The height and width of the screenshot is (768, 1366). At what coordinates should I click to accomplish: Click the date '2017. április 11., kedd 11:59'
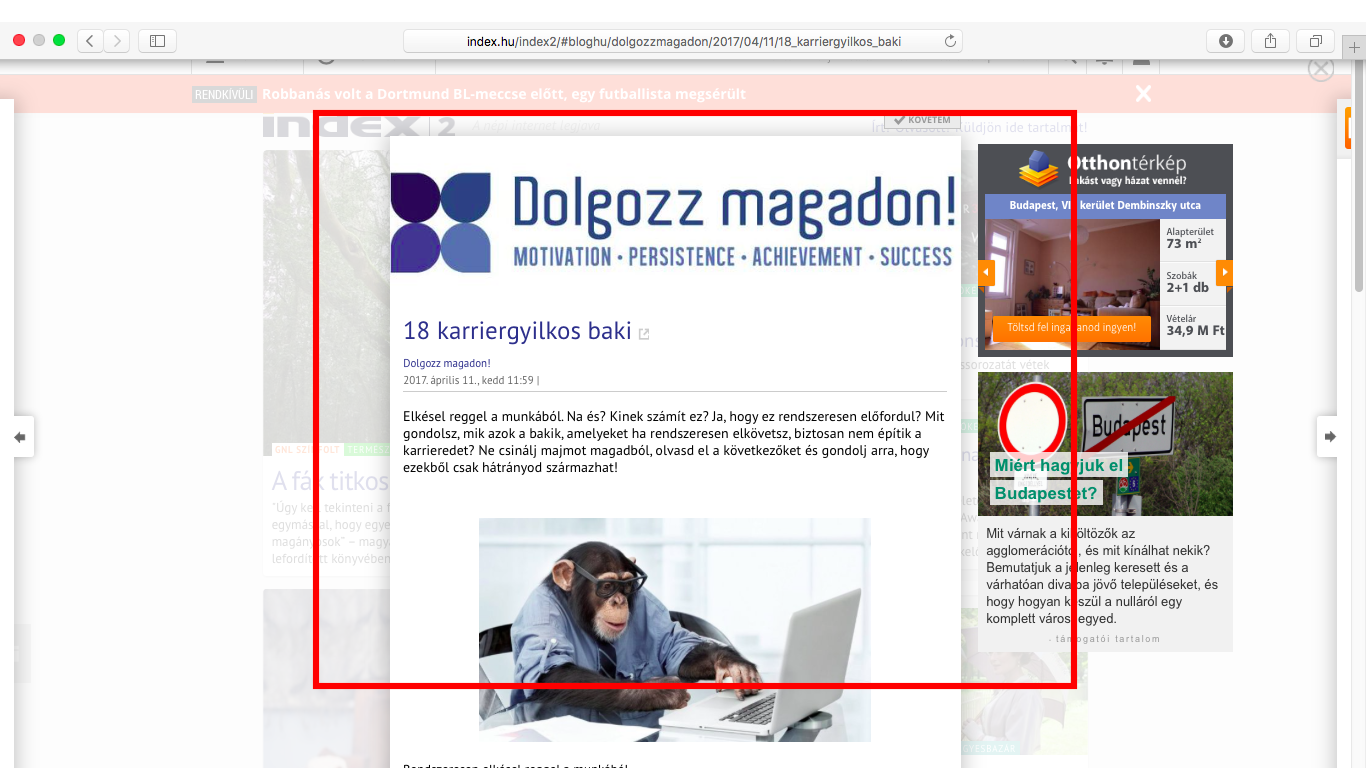tap(468, 380)
